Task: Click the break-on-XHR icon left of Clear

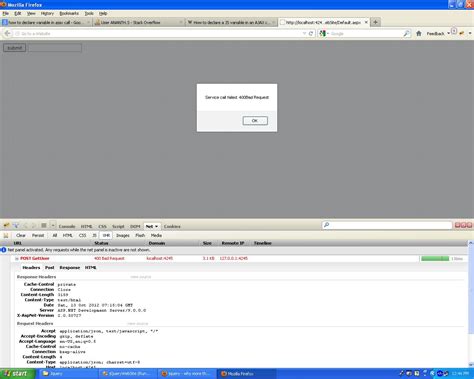Action: click(x=6, y=235)
